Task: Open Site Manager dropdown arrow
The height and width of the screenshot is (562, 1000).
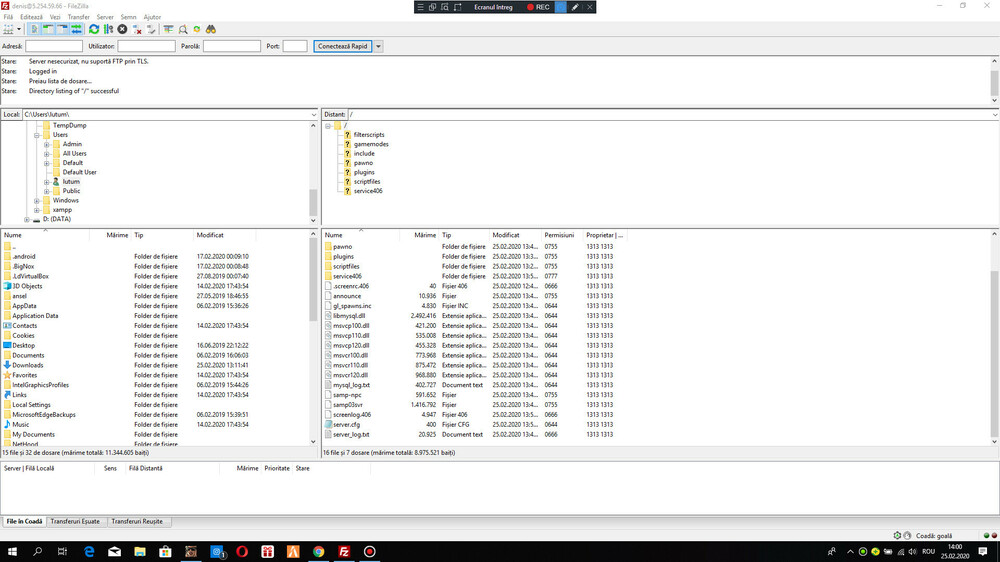Action: 19,29
